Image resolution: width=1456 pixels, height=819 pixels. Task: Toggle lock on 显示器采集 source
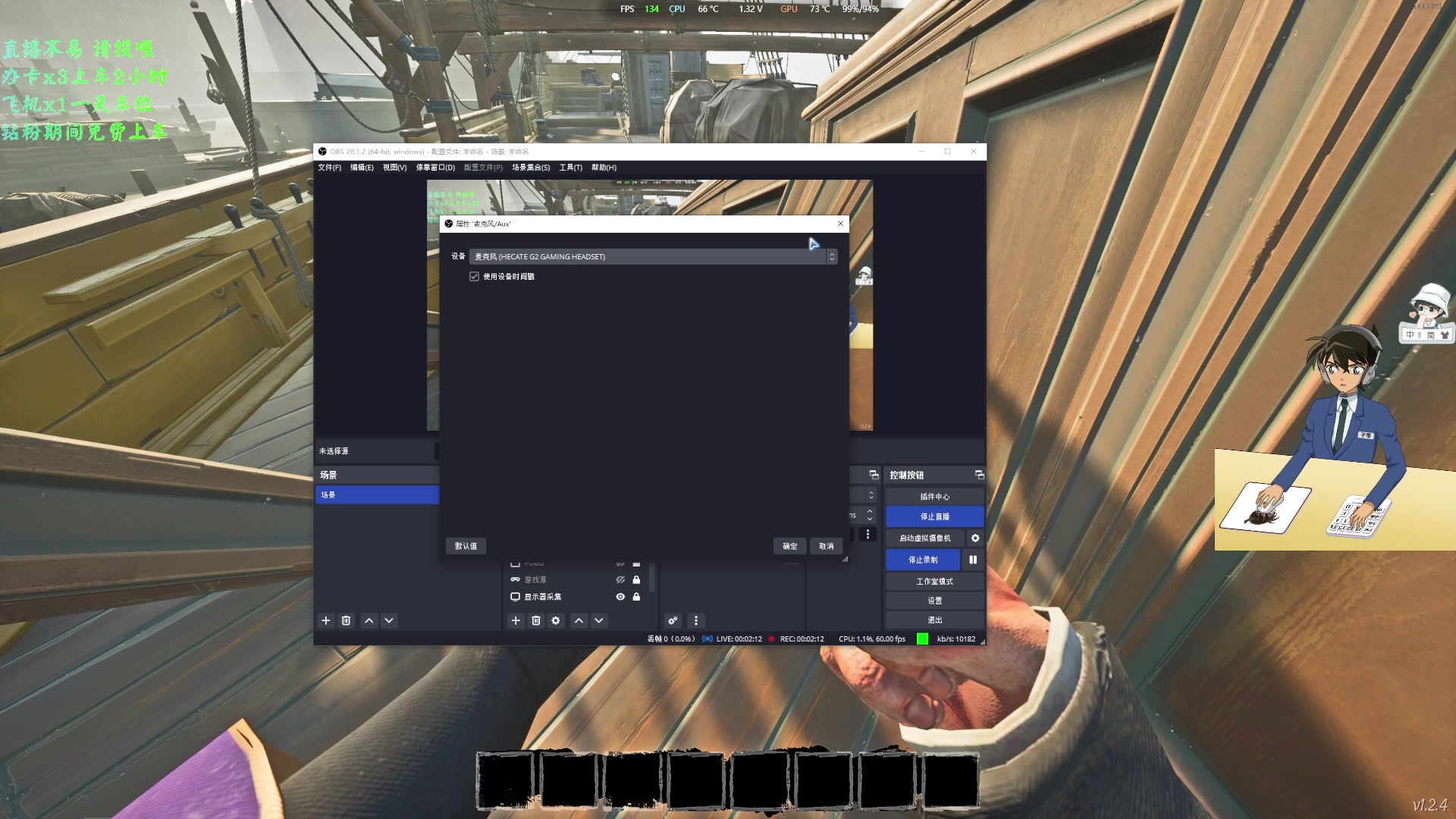637,597
